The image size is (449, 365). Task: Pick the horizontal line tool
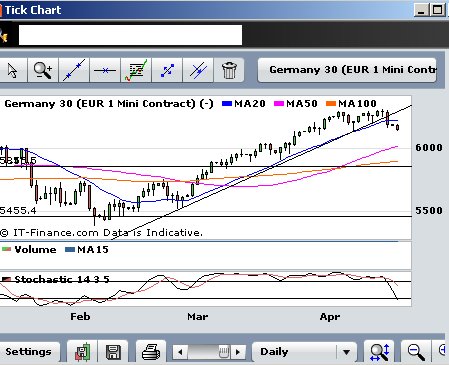pyautogui.click(x=105, y=70)
